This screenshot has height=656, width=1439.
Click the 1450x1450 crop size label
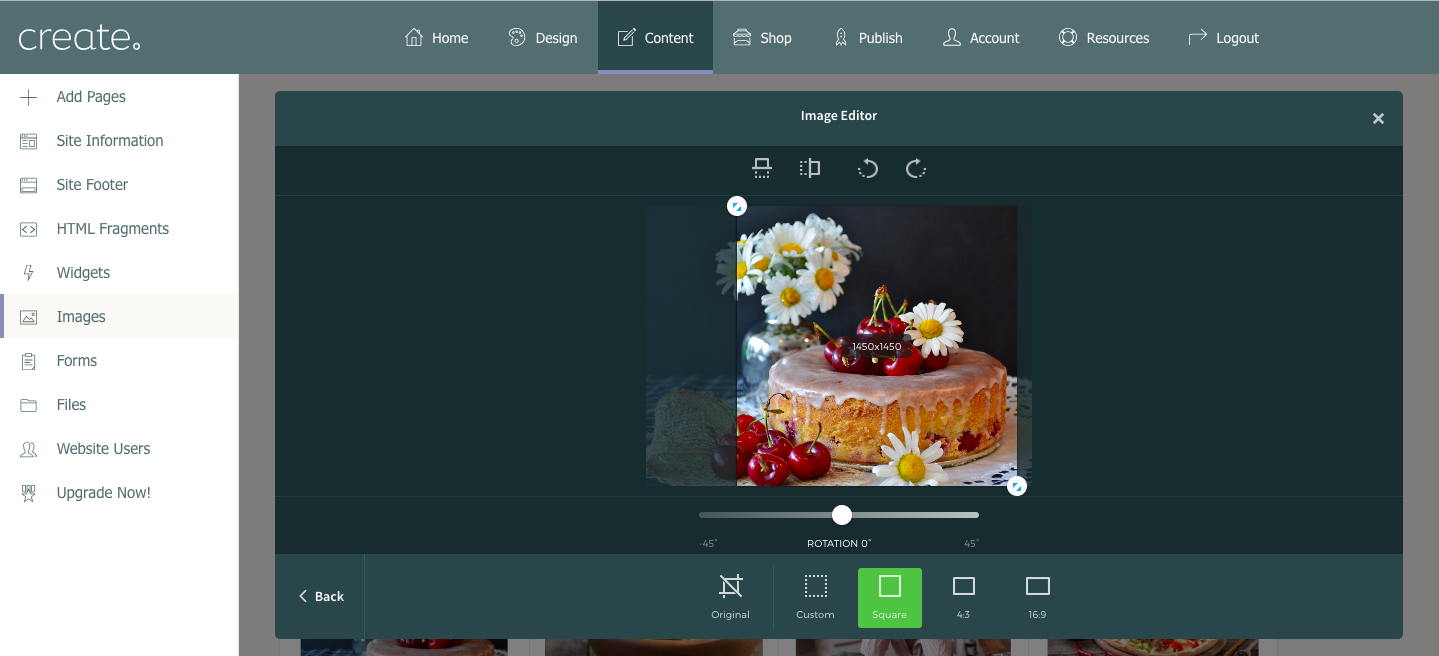(877, 347)
